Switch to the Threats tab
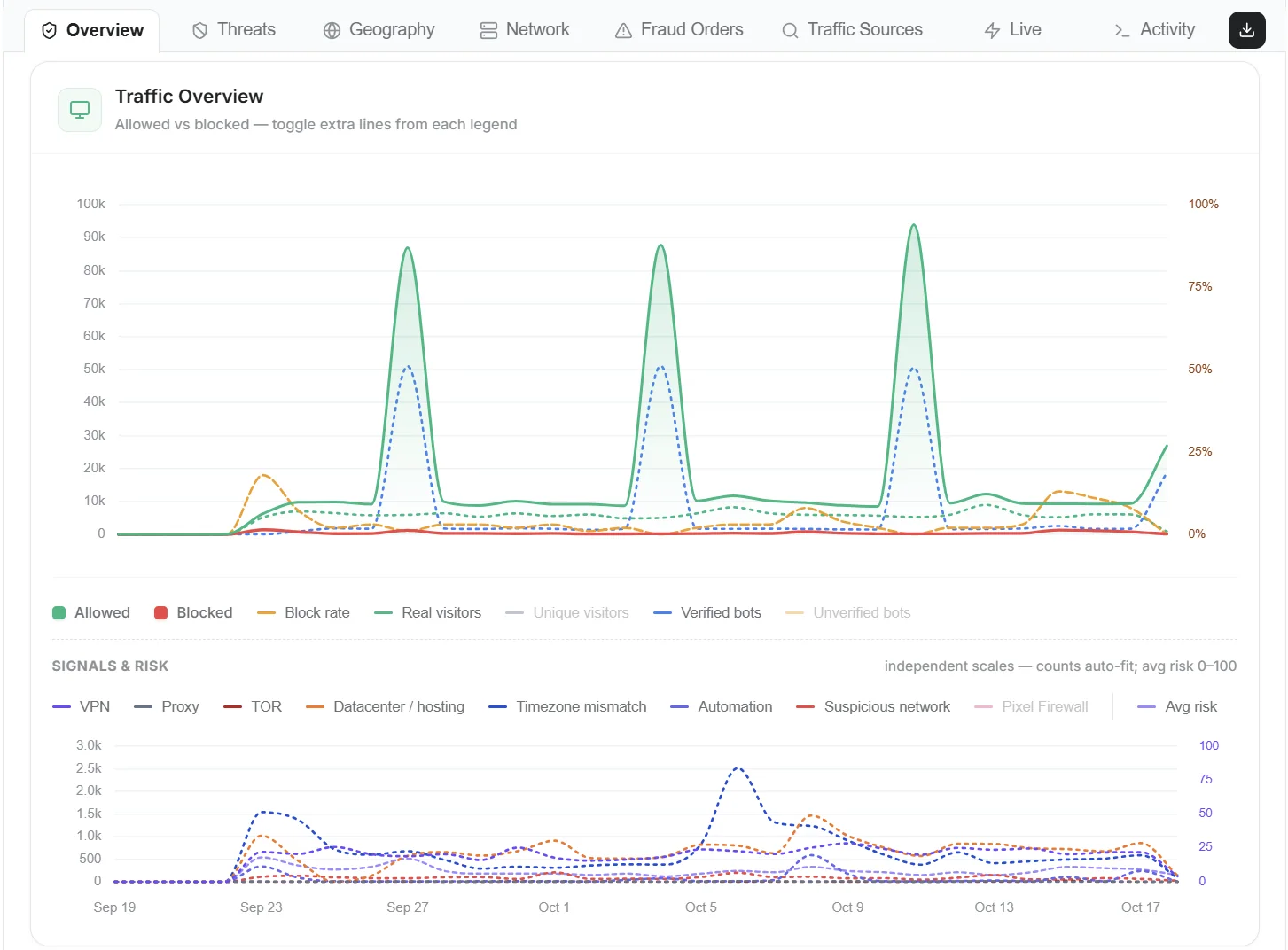This screenshot has width=1288, height=950. (234, 30)
